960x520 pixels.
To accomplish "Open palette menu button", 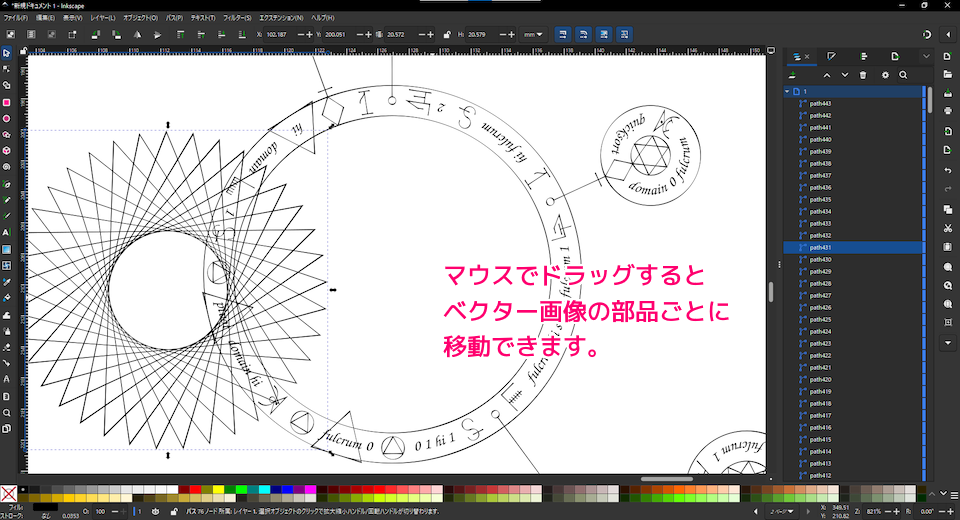I will pyautogui.click(x=954, y=495).
